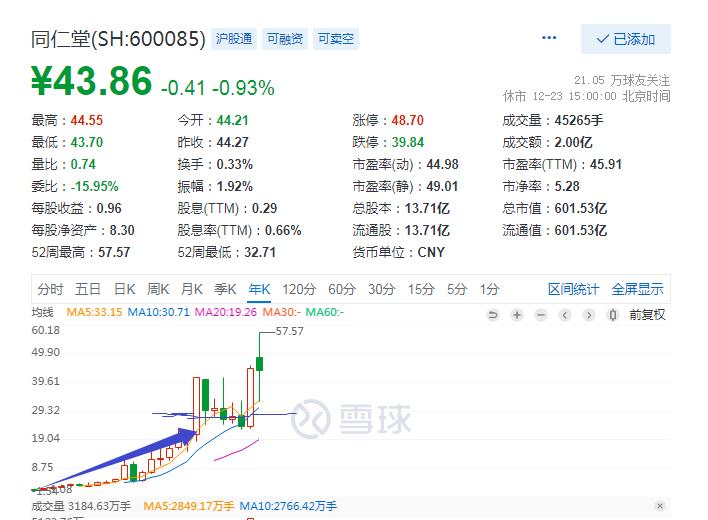Click the 57.57 high marker on chart

(290, 331)
